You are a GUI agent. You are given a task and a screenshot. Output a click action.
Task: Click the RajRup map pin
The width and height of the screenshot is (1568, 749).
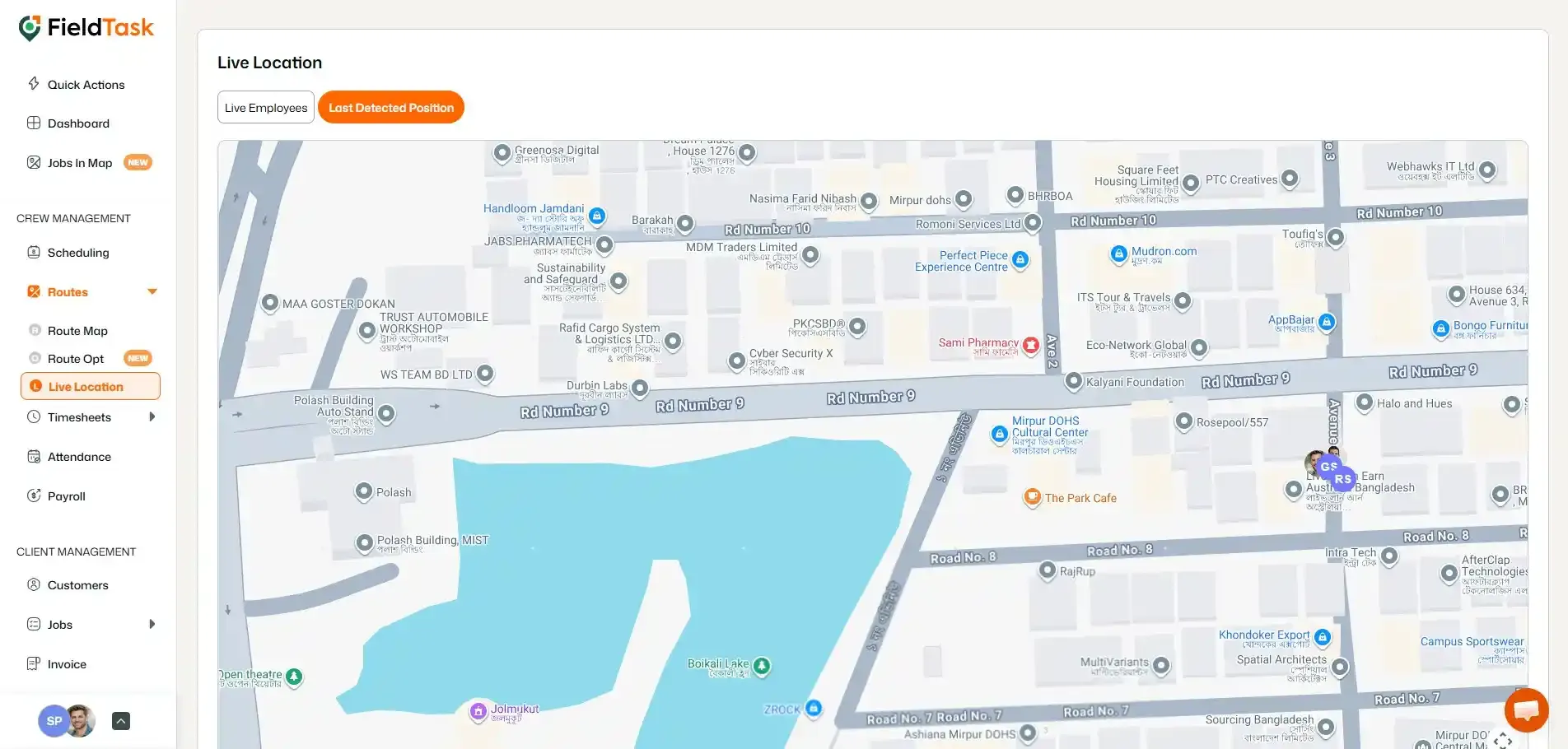(1047, 570)
